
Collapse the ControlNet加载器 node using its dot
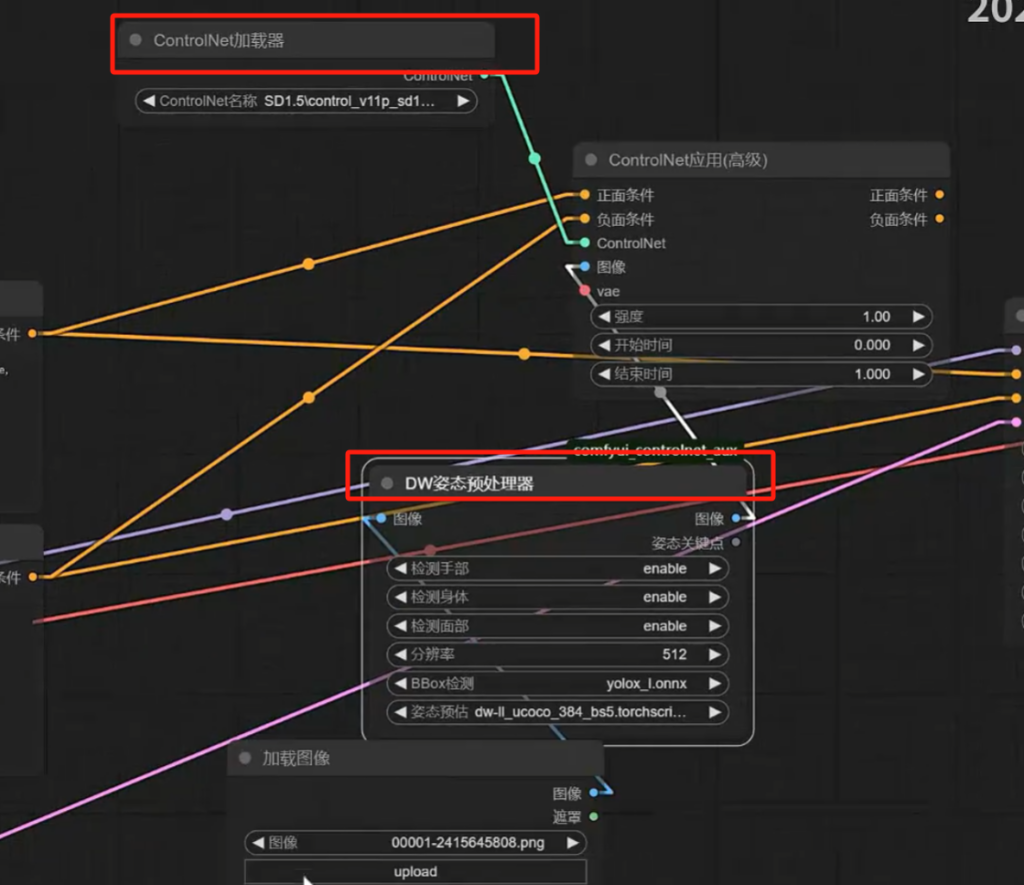[136, 41]
